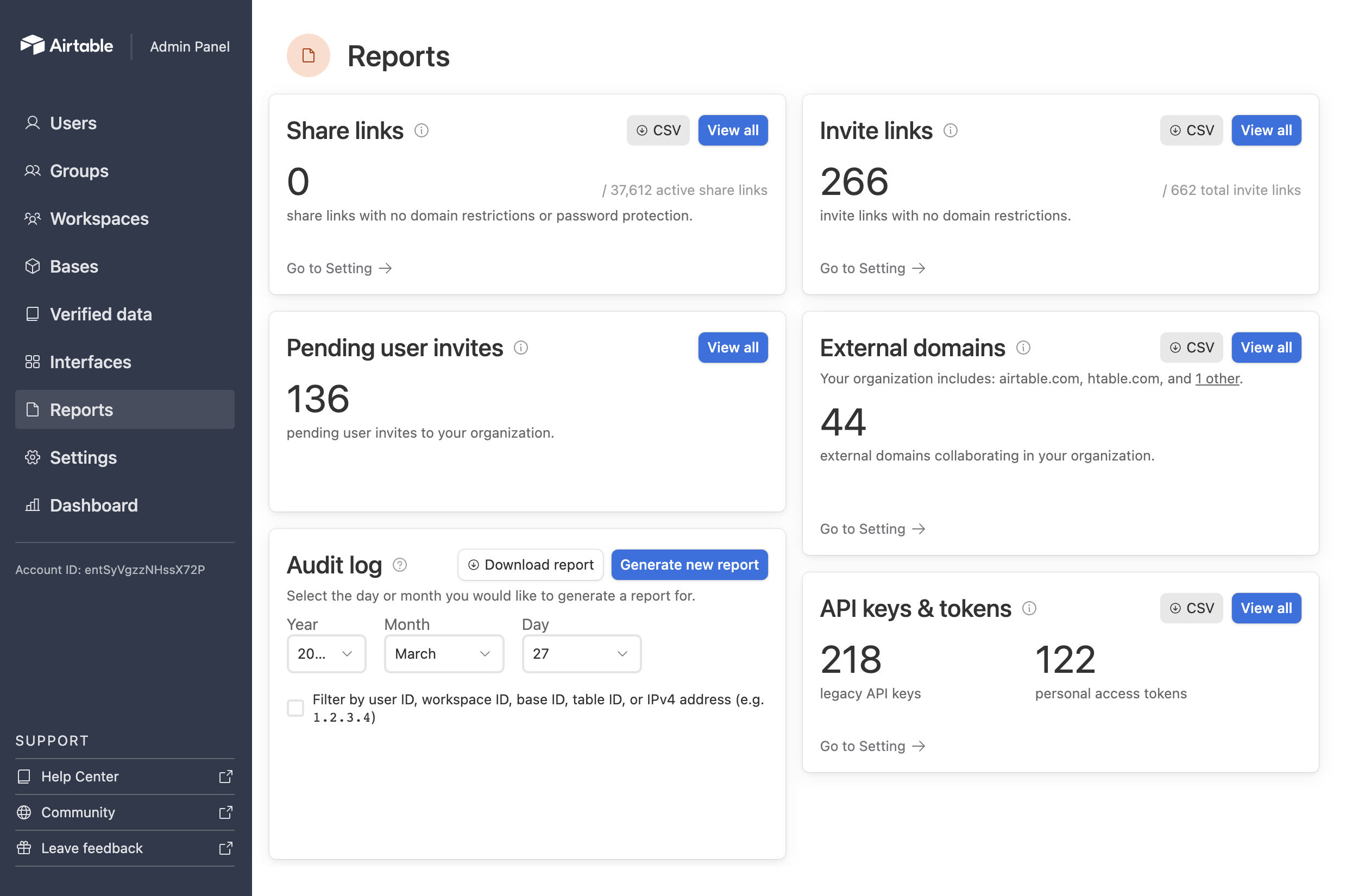
Task: Download External domains CSV
Action: tap(1191, 348)
